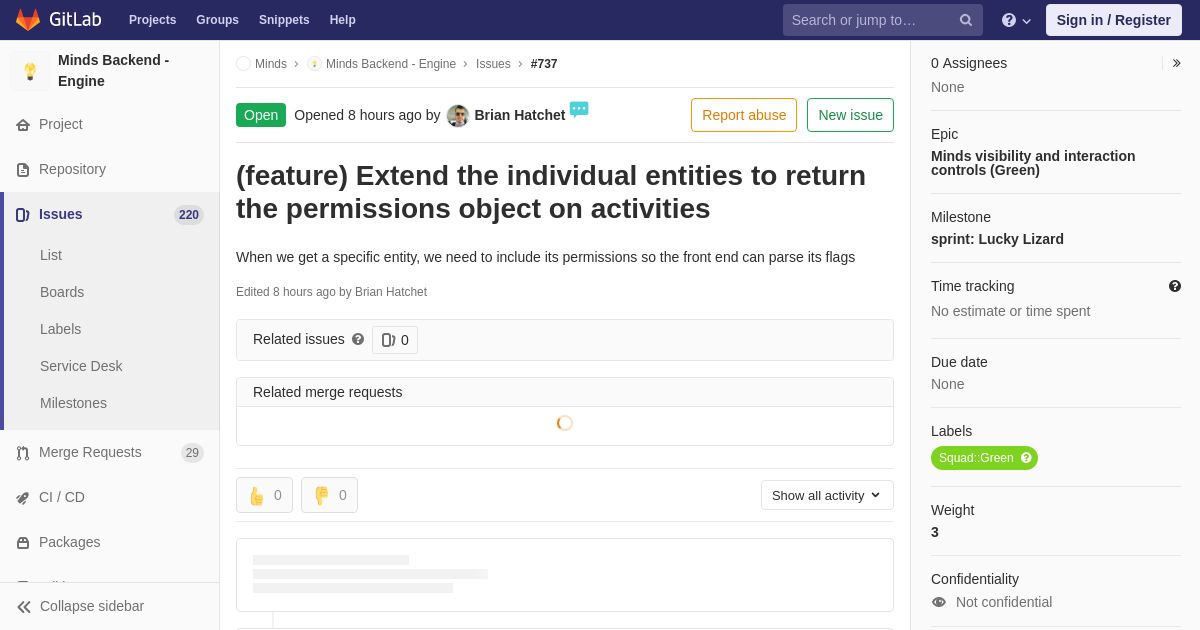
Task: Click the New issue button
Action: [850, 115]
